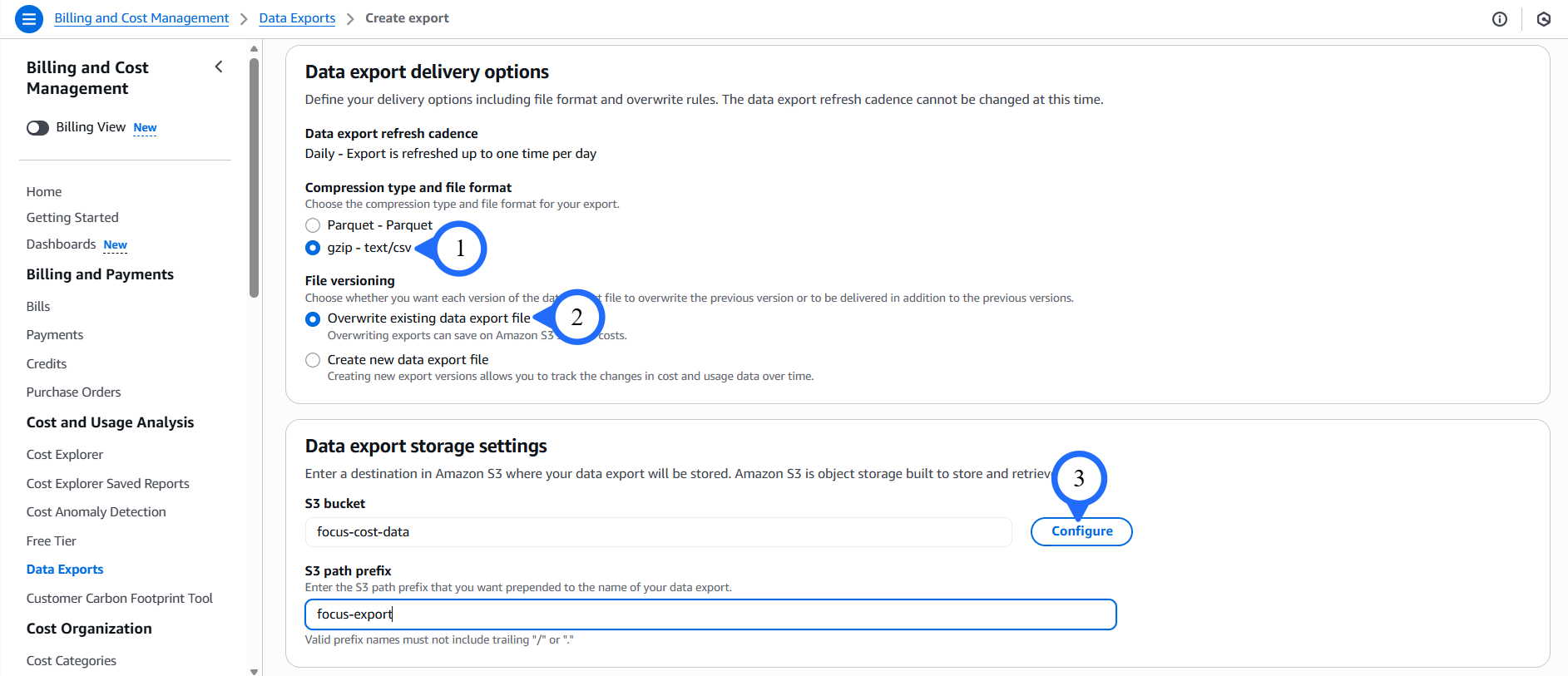
Task: Choose Create new data export file
Action: click(x=313, y=360)
